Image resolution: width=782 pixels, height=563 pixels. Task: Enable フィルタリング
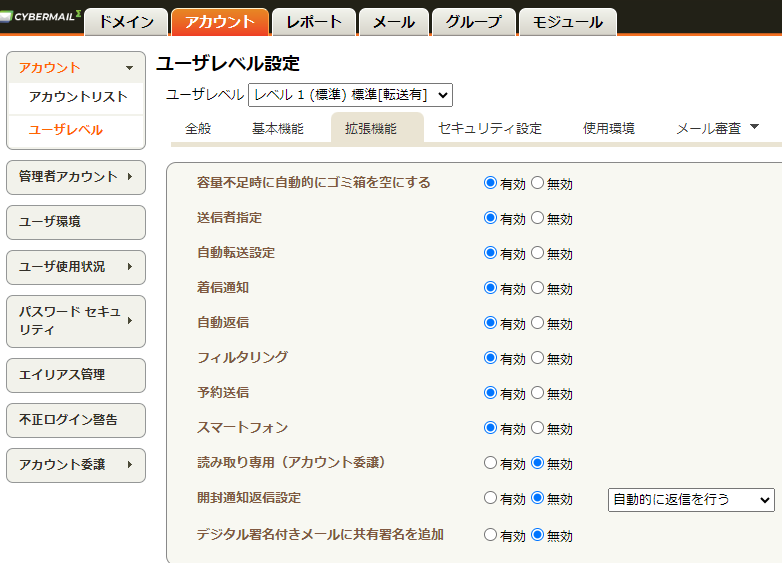(490, 358)
